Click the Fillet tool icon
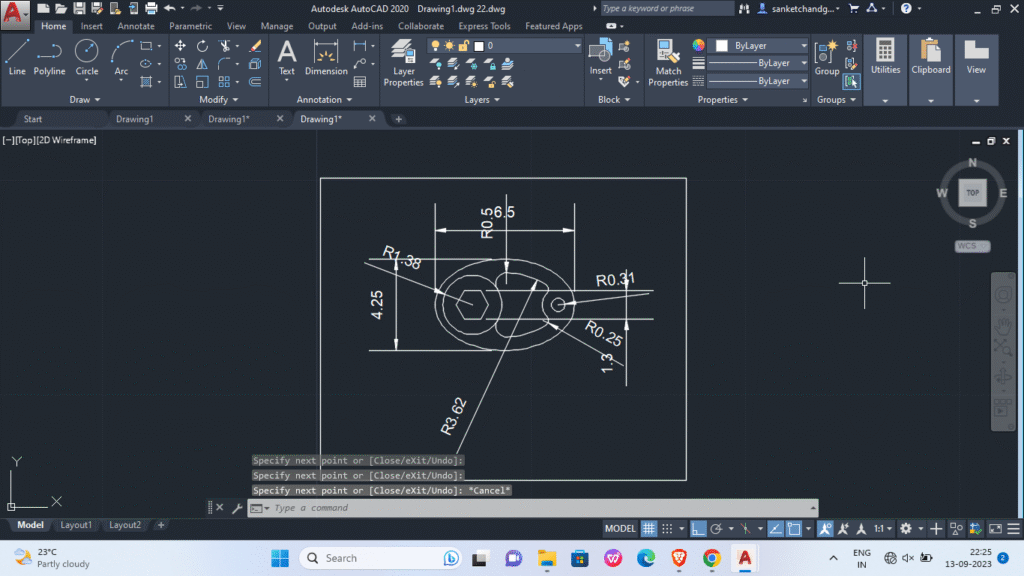 point(224,63)
